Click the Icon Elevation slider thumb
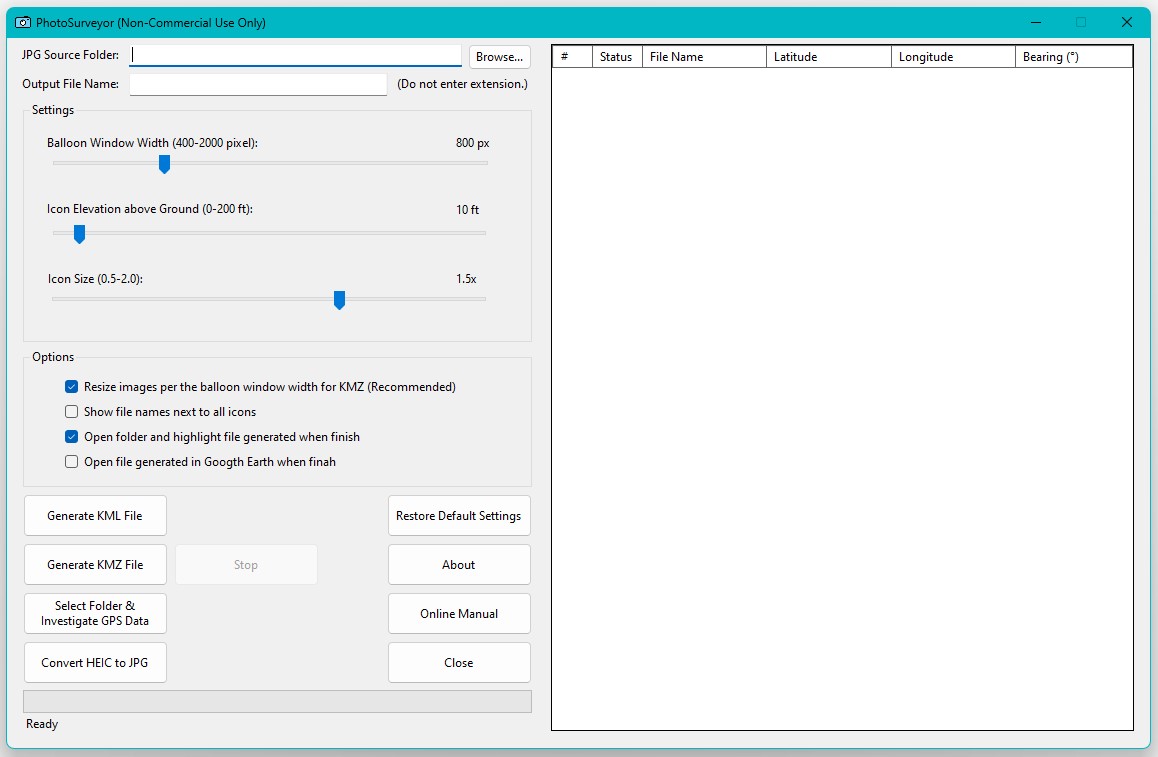Viewport: 1158px width, 757px height. (79, 234)
